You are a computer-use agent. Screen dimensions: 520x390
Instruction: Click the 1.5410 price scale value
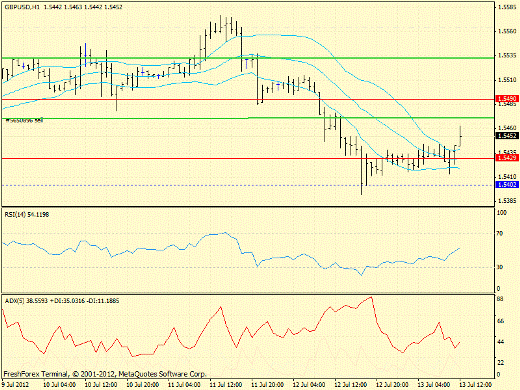[507, 176]
